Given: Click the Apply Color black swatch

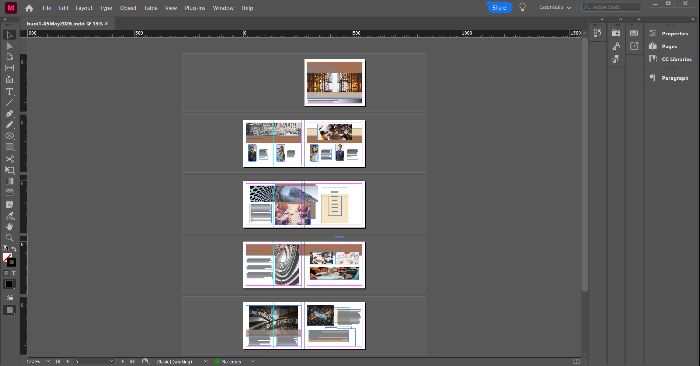Looking at the screenshot, I should point(9,284).
